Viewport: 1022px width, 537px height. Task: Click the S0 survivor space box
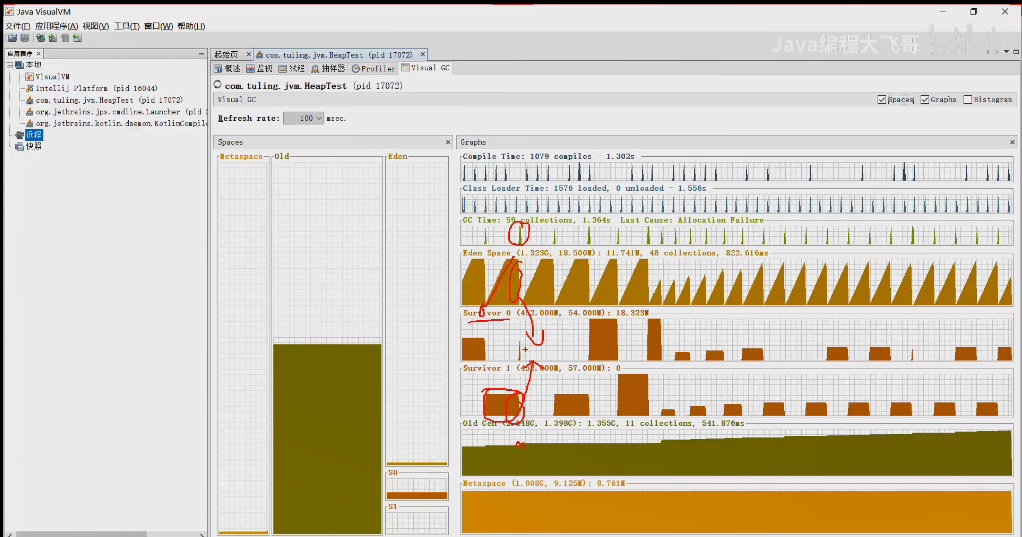pyautogui.click(x=417, y=487)
